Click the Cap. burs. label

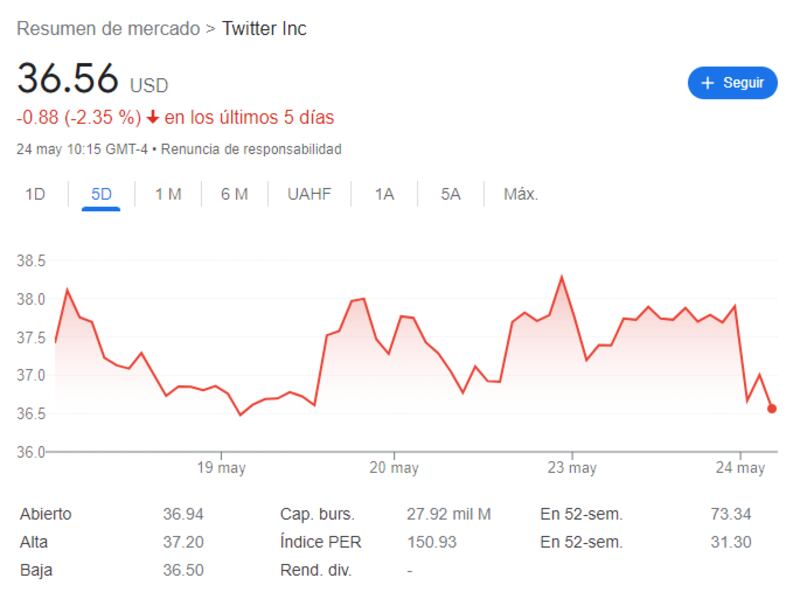tap(318, 514)
